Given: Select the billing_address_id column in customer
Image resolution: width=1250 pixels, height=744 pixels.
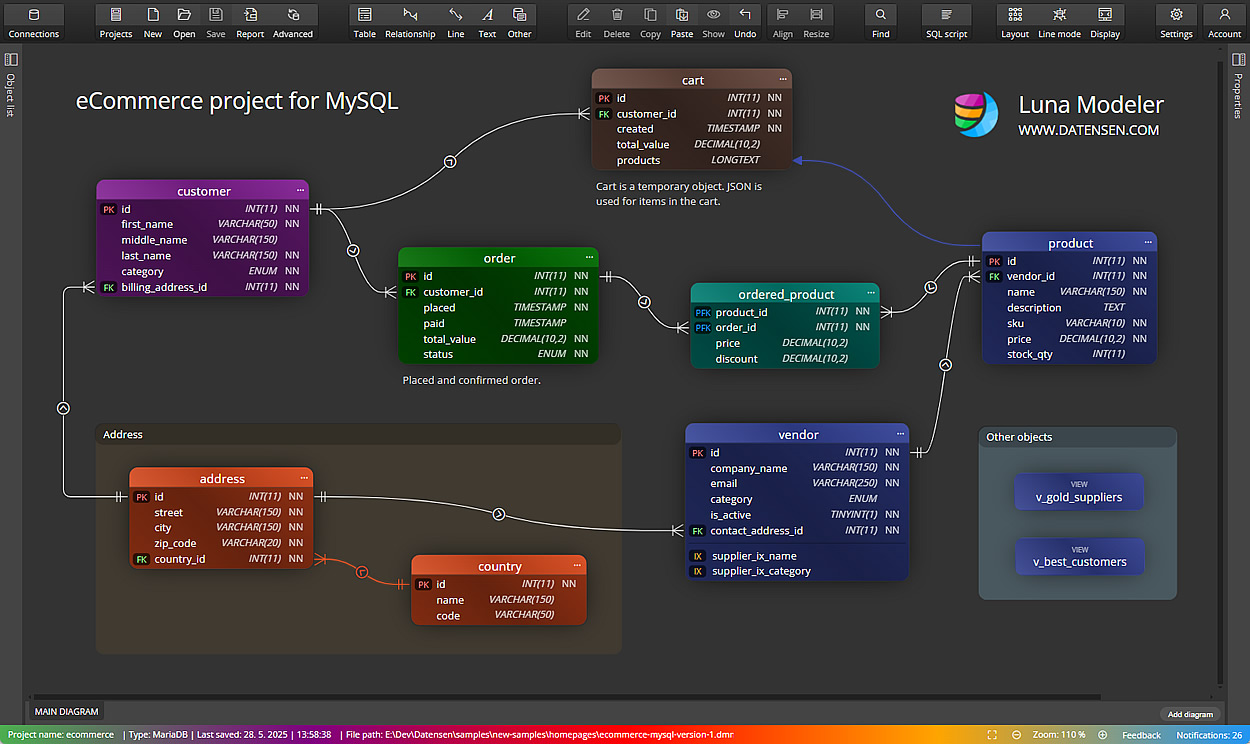Looking at the screenshot, I should click(203, 287).
